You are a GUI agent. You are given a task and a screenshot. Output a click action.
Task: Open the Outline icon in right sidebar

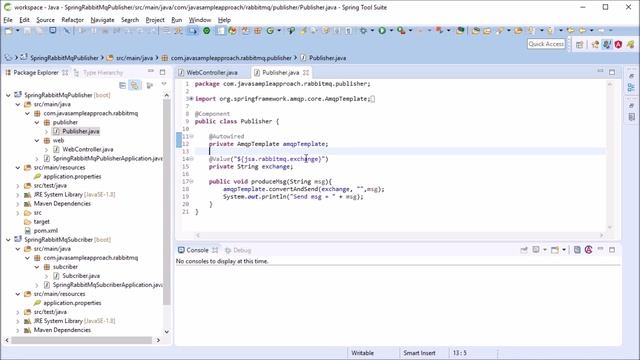pyautogui.click(x=631, y=87)
